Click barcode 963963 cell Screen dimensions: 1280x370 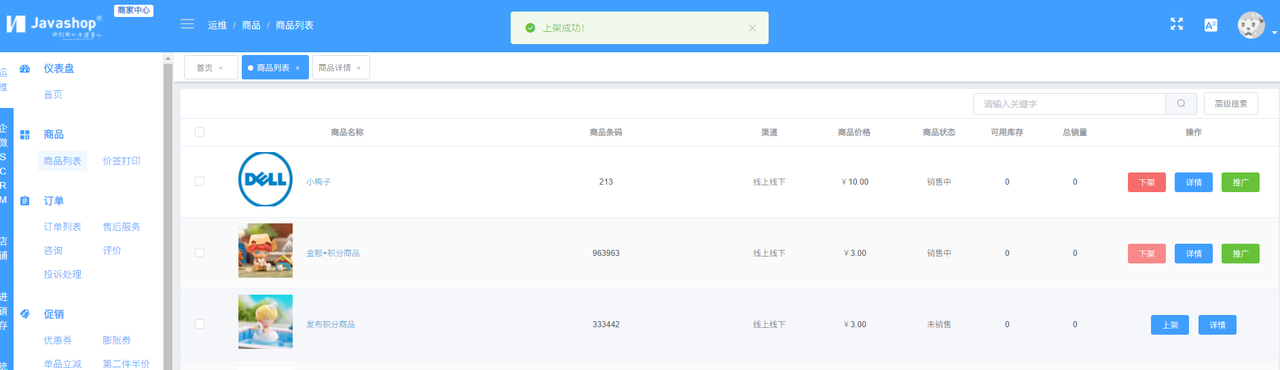[606, 253]
